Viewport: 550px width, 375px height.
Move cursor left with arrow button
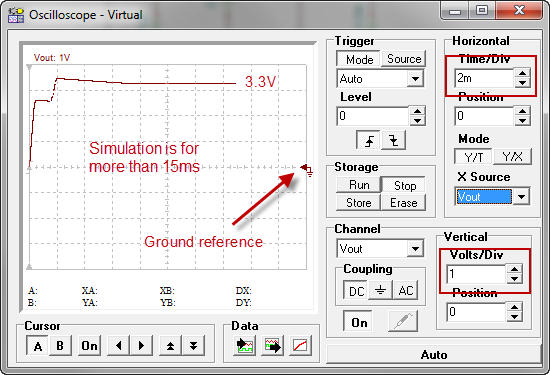pyautogui.click(x=119, y=346)
